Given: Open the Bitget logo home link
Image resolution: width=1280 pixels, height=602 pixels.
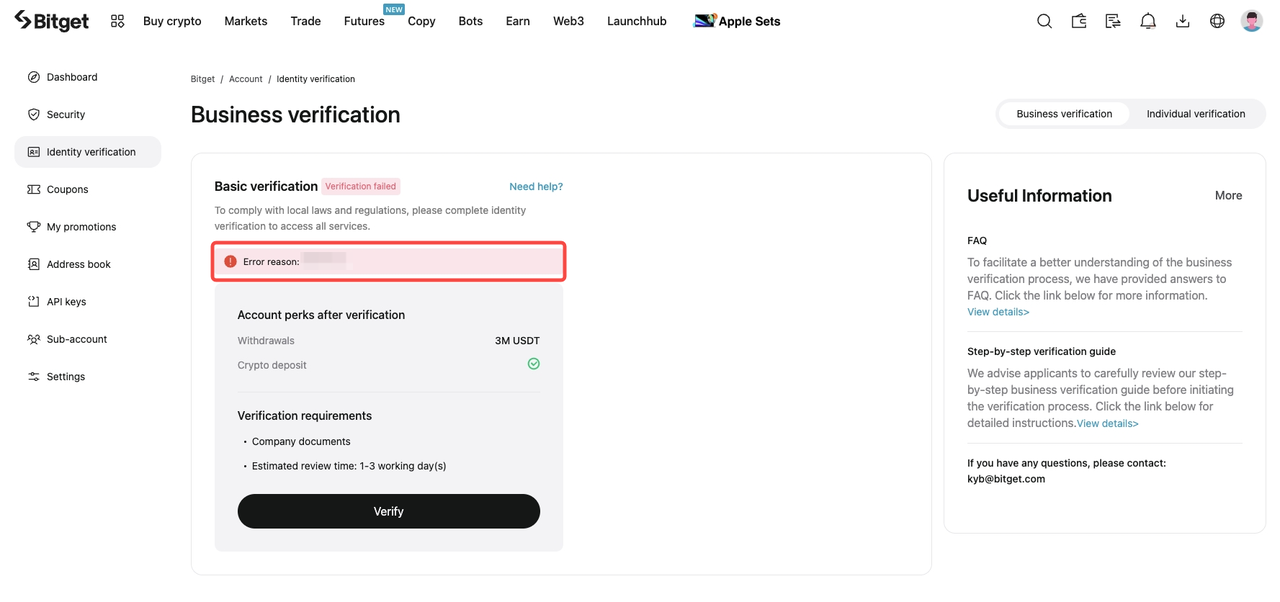Looking at the screenshot, I should 51,21.
